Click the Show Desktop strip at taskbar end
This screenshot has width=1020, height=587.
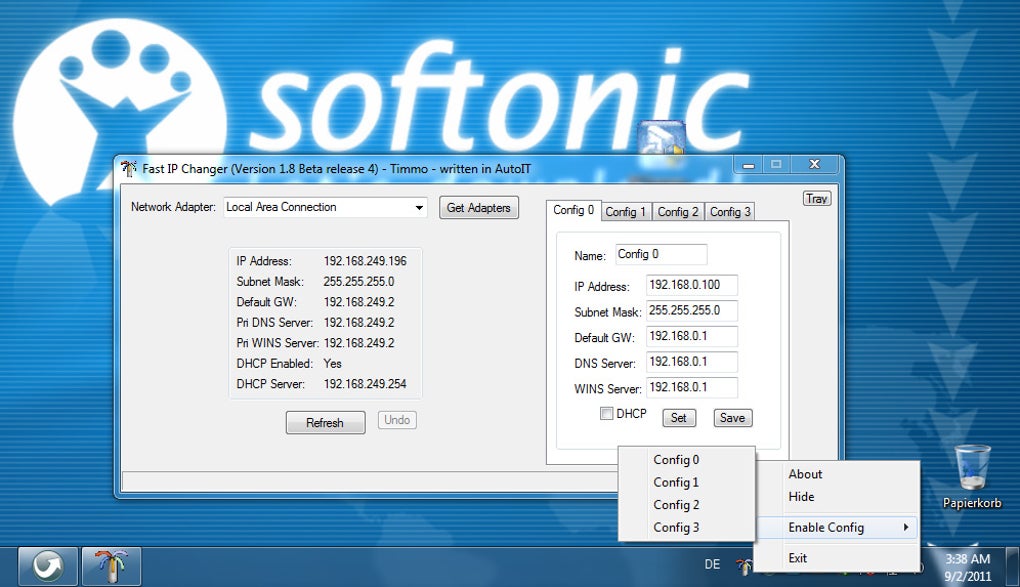pos(1012,566)
